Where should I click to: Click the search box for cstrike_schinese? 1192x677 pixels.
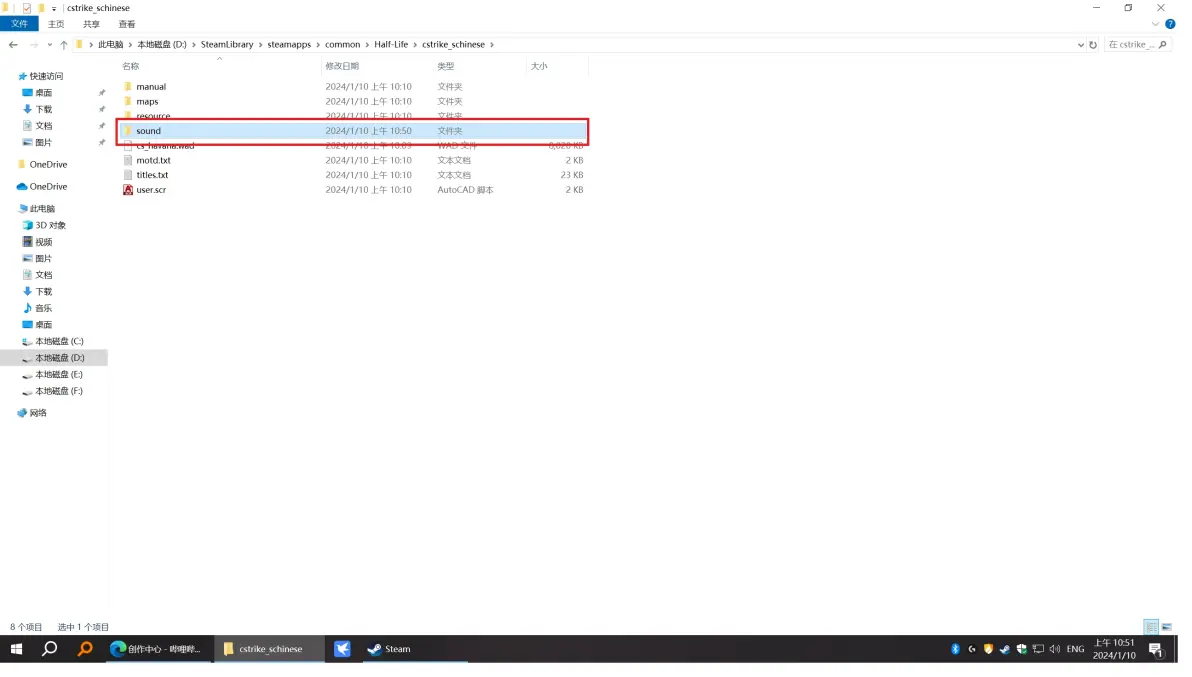pos(1136,45)
